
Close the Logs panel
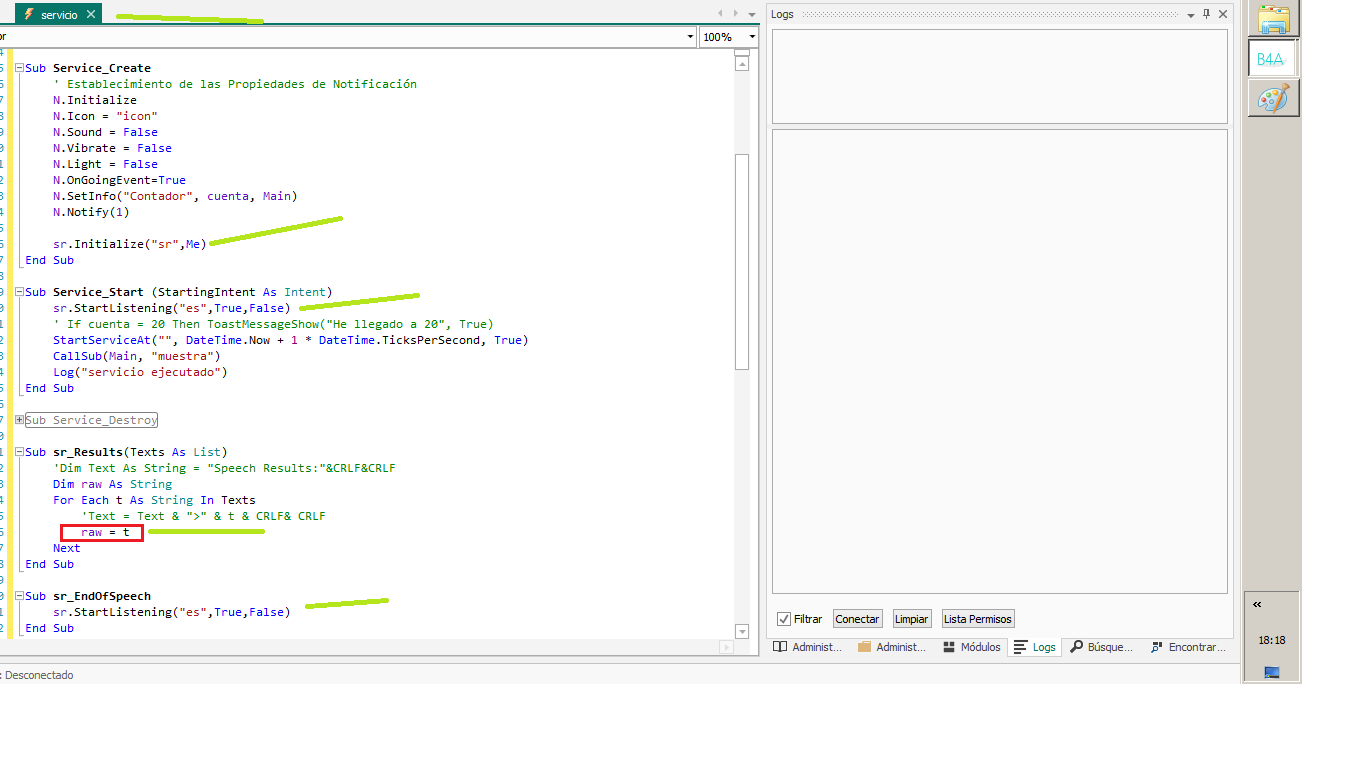click(x=1223, y=14)
